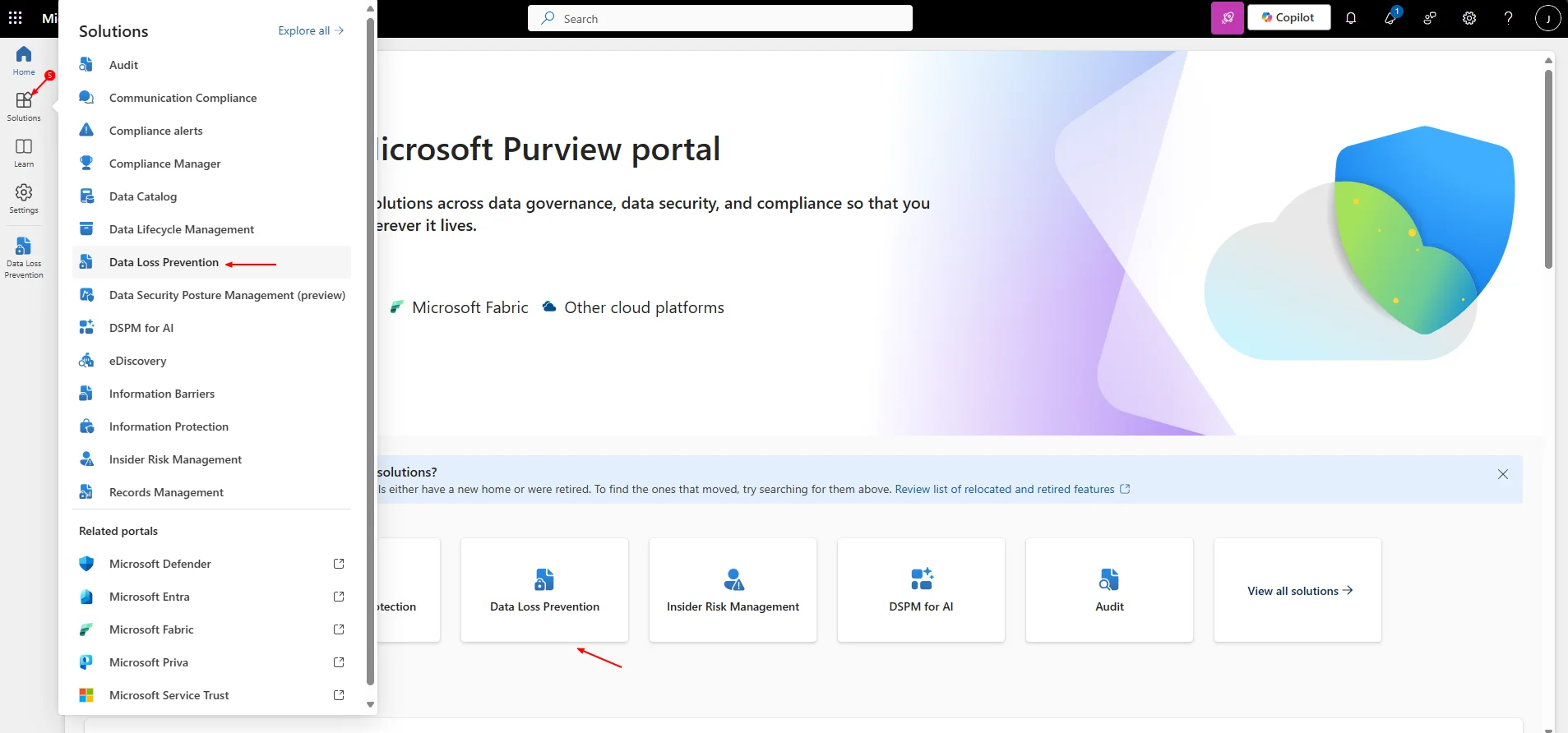Open Information Protection solution
Image resolution: width=1568 pixels, height=733 pixels.
[x=211, y=426]
